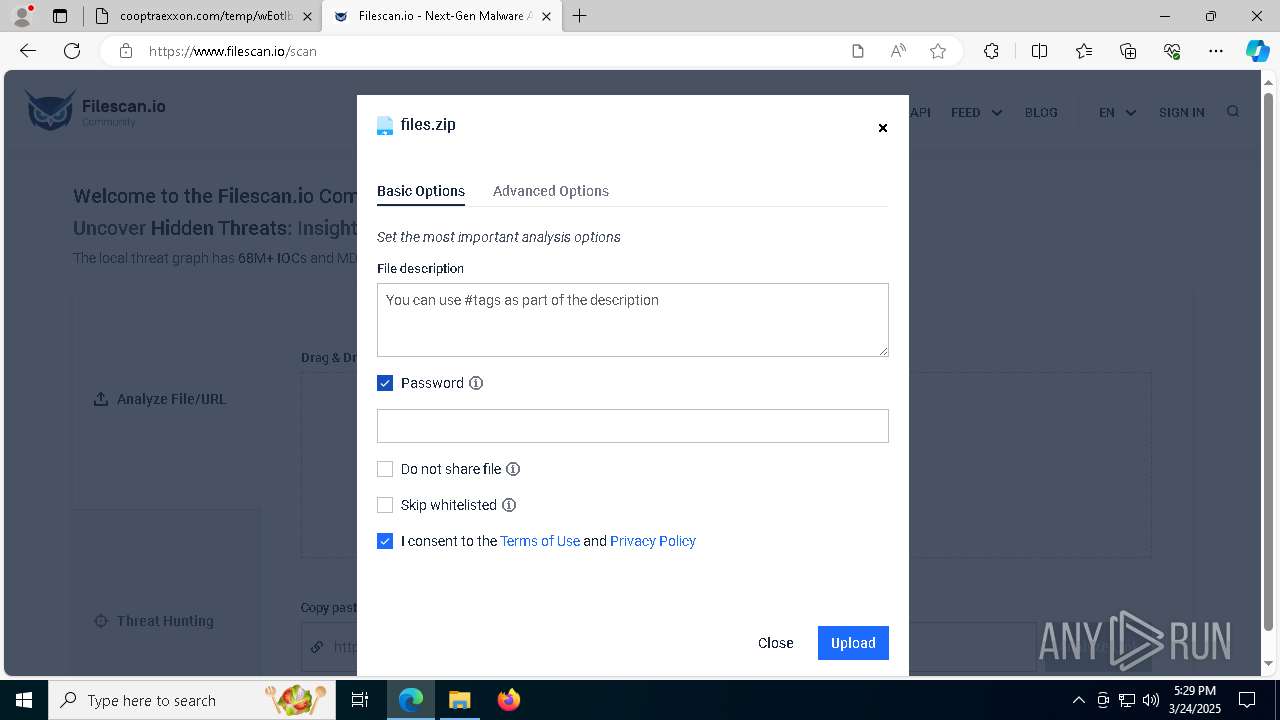Image resolution: width=1280 pixels, height=720 pixels.
Task: Expand the FEED dropdown menu
Action: (976, 113)
